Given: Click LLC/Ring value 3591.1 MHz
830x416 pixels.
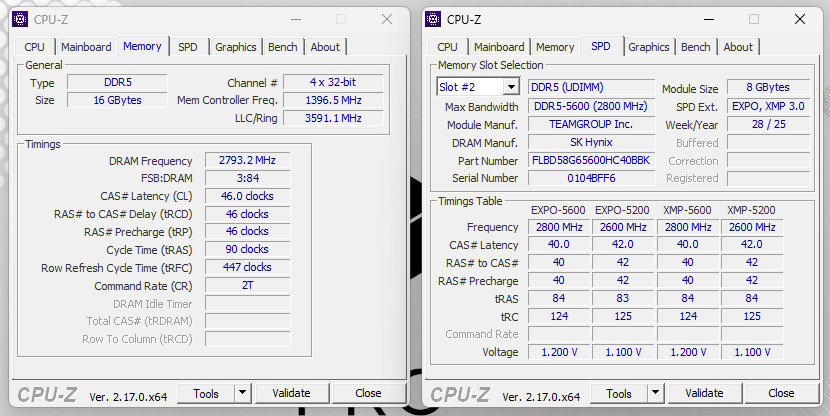Looking at the screenshot, I should [x=333, y=118].
